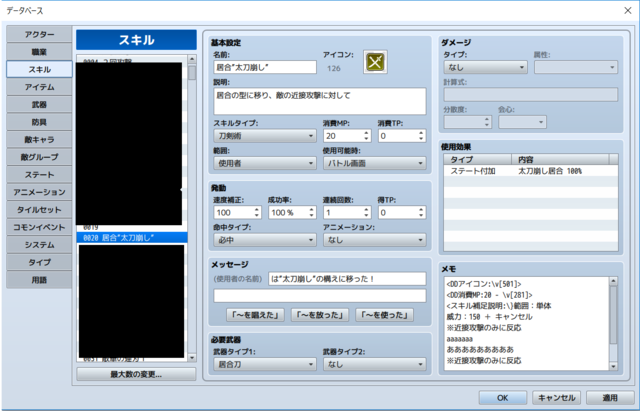
Task: Click the 成功率 stepper field
Action: pos(292,212)
